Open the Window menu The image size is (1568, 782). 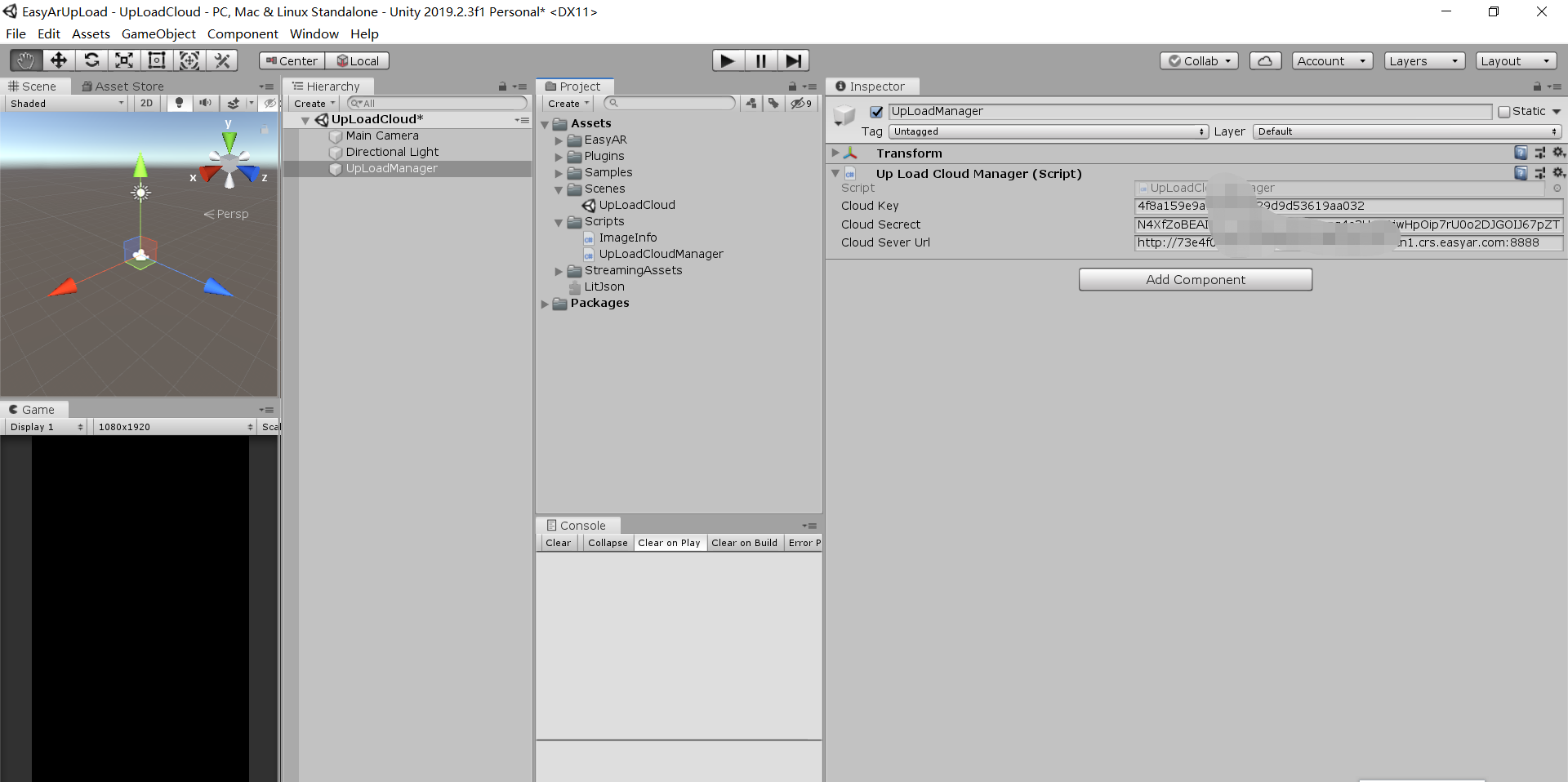[314, 34]
